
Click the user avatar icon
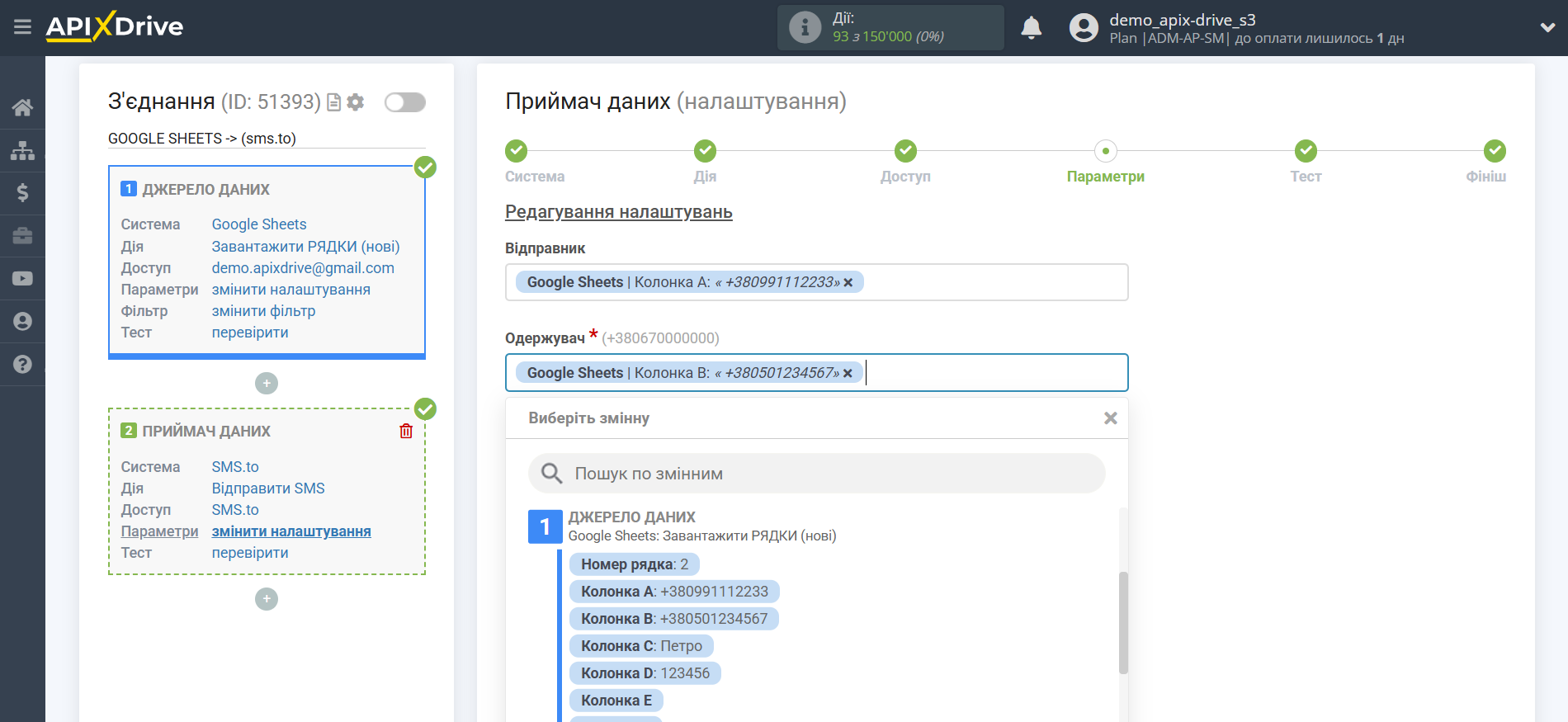pos(1084,28)
